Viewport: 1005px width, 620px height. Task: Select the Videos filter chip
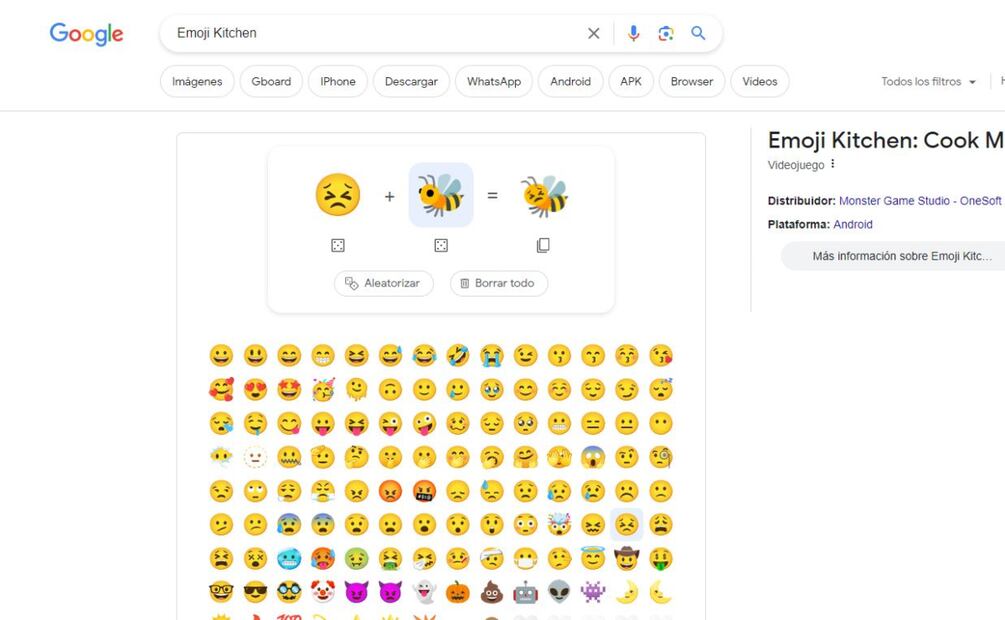point(759,82)
